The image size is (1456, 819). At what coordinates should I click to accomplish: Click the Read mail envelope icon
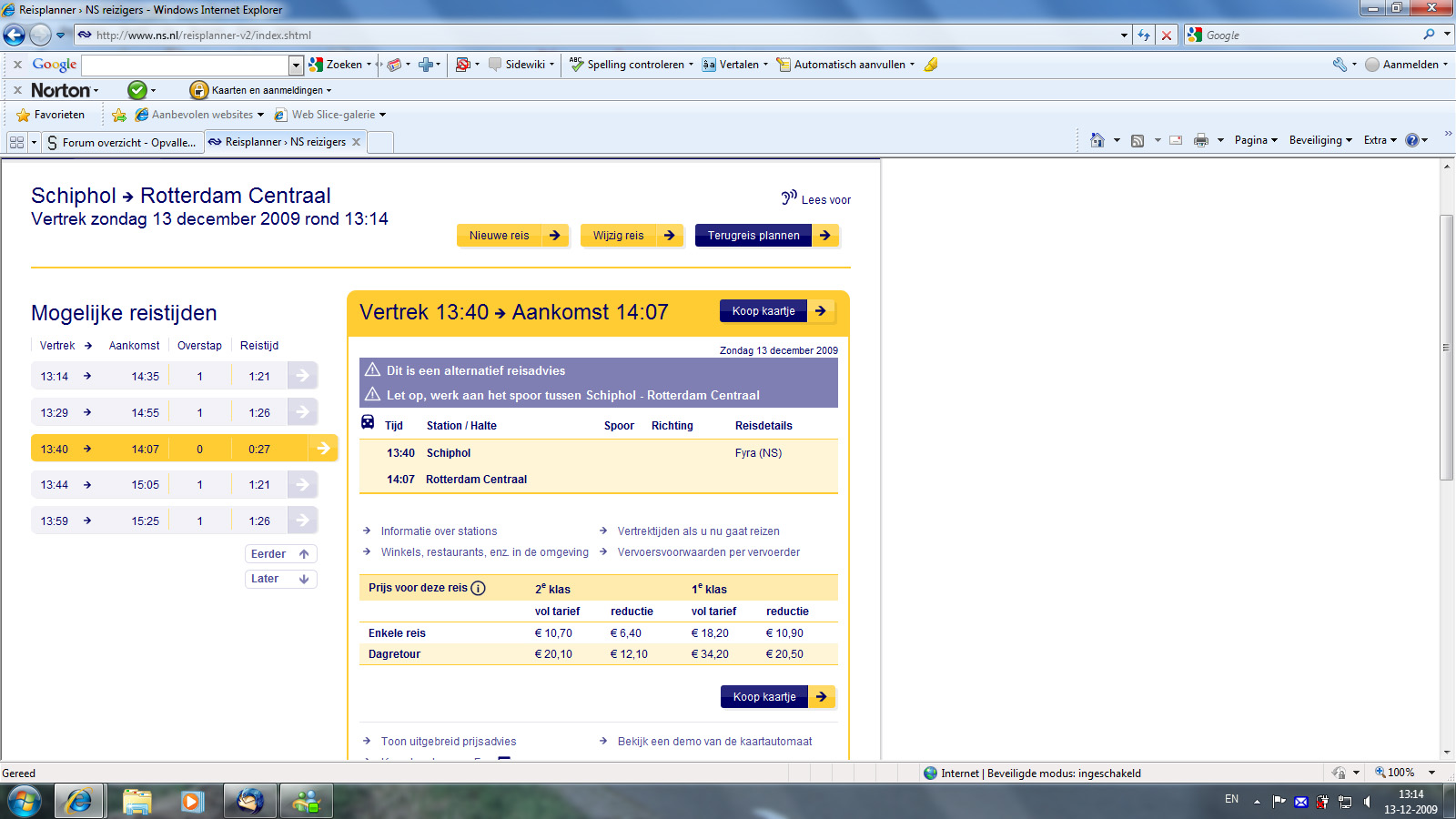coord(1176,140)
